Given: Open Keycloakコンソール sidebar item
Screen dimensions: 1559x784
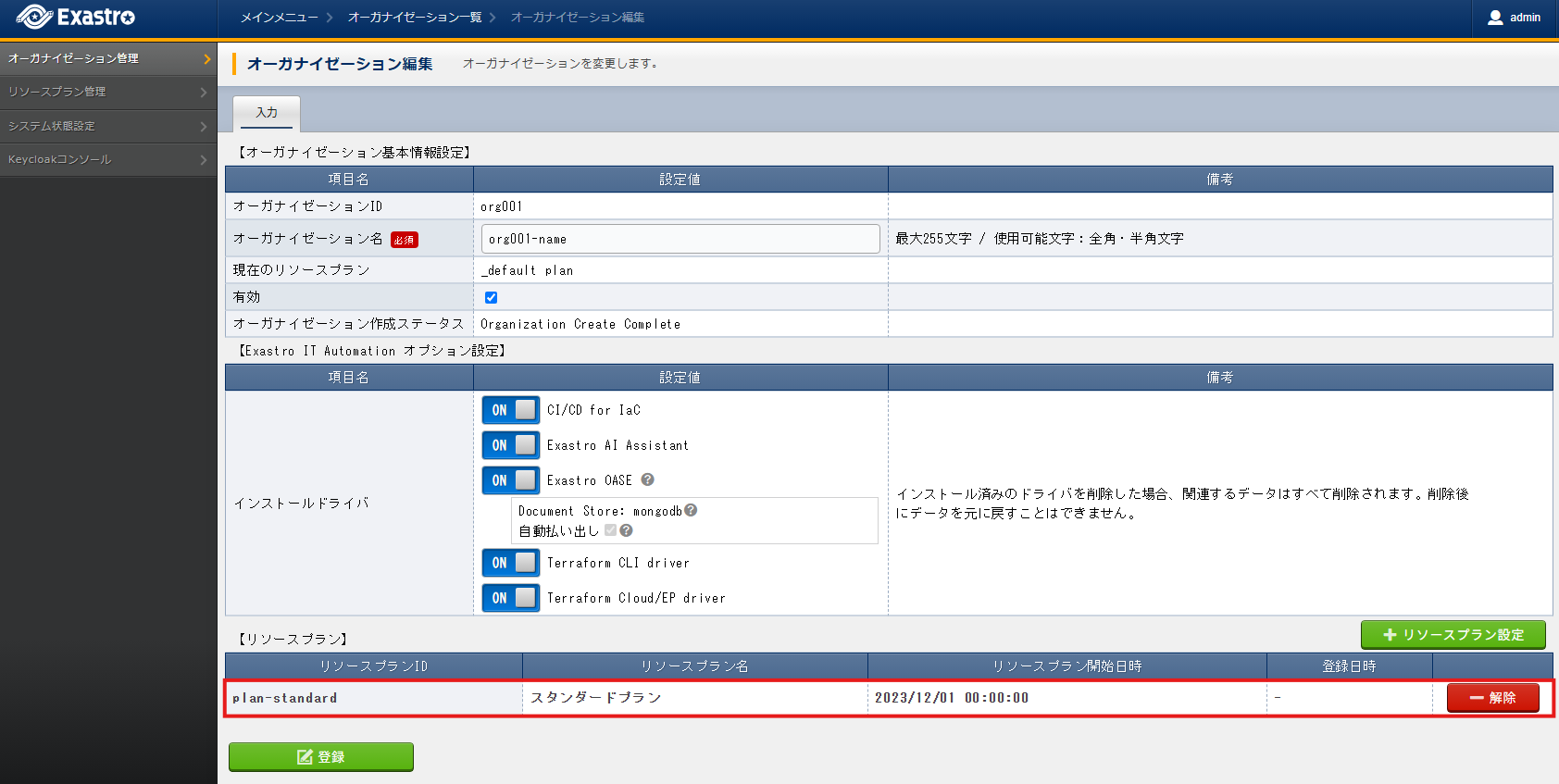Looking at the screenshot, I should 108,160.
